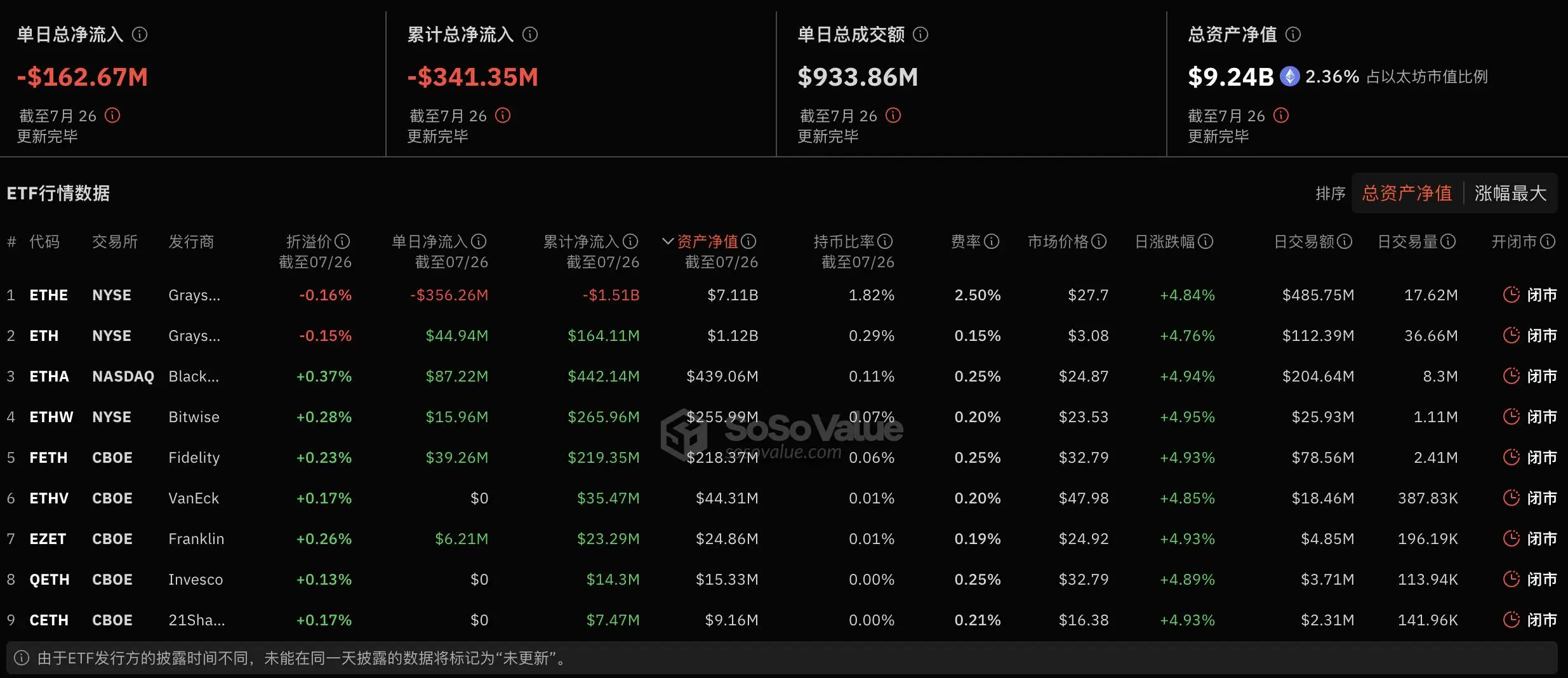The height and width of the screenshot is (678, 1568).
Task: Click red alert icon under -$341.35M
Action: (x=503, y=115)
